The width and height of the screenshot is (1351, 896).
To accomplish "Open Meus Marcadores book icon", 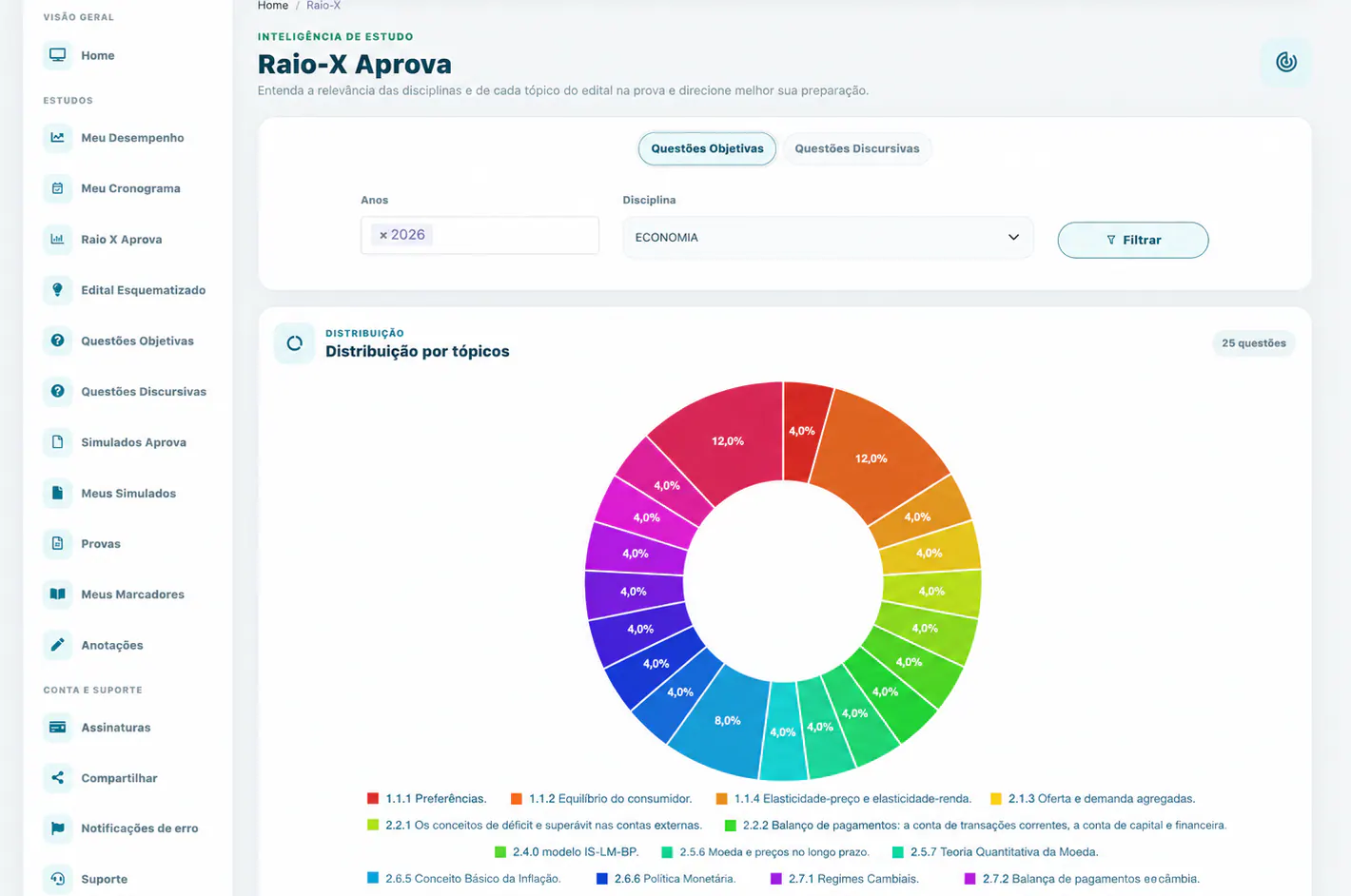I will click(57, 594).
